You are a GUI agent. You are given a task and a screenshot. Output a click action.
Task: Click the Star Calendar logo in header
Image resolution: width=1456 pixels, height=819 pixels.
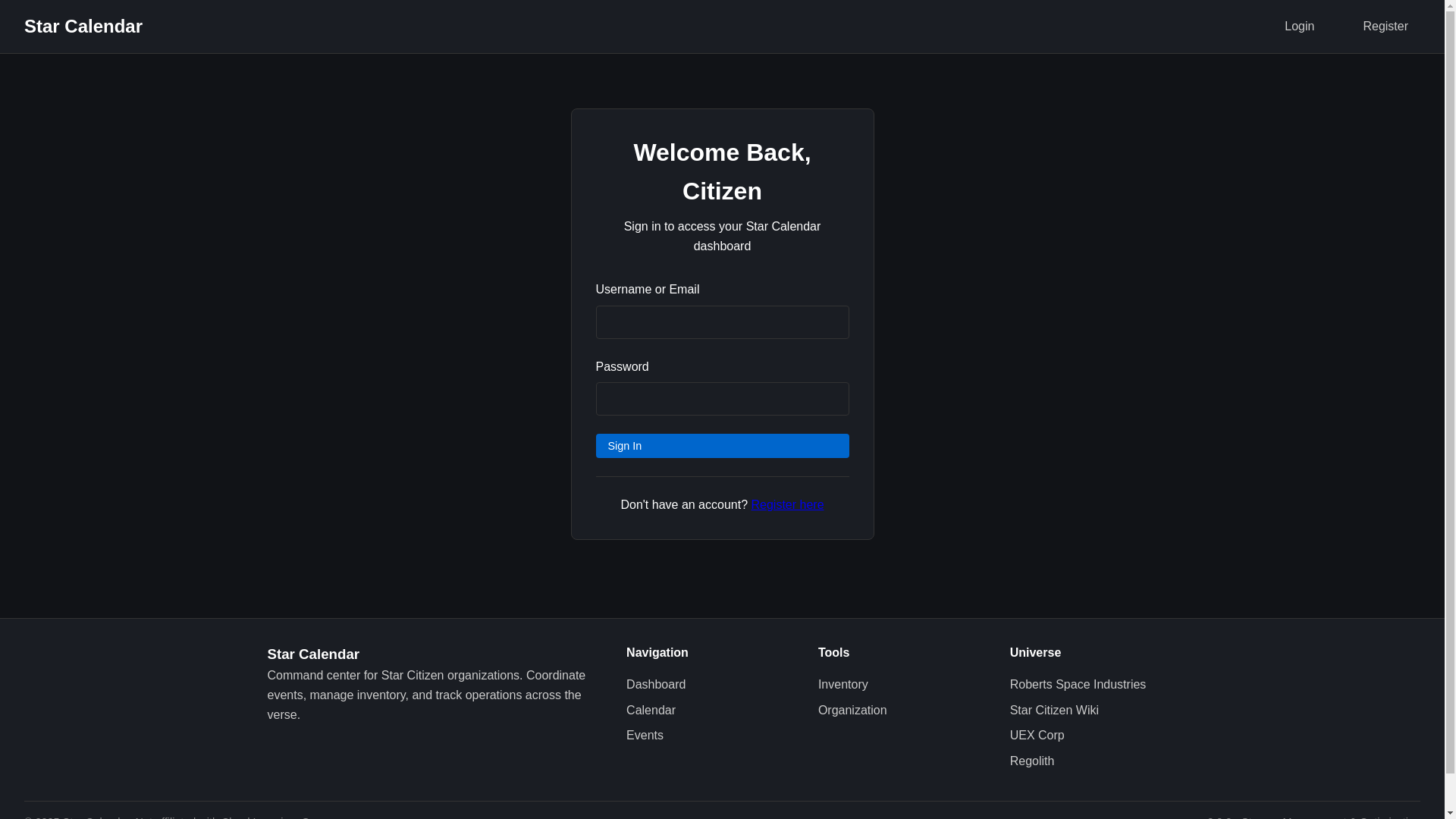(83, 27)
